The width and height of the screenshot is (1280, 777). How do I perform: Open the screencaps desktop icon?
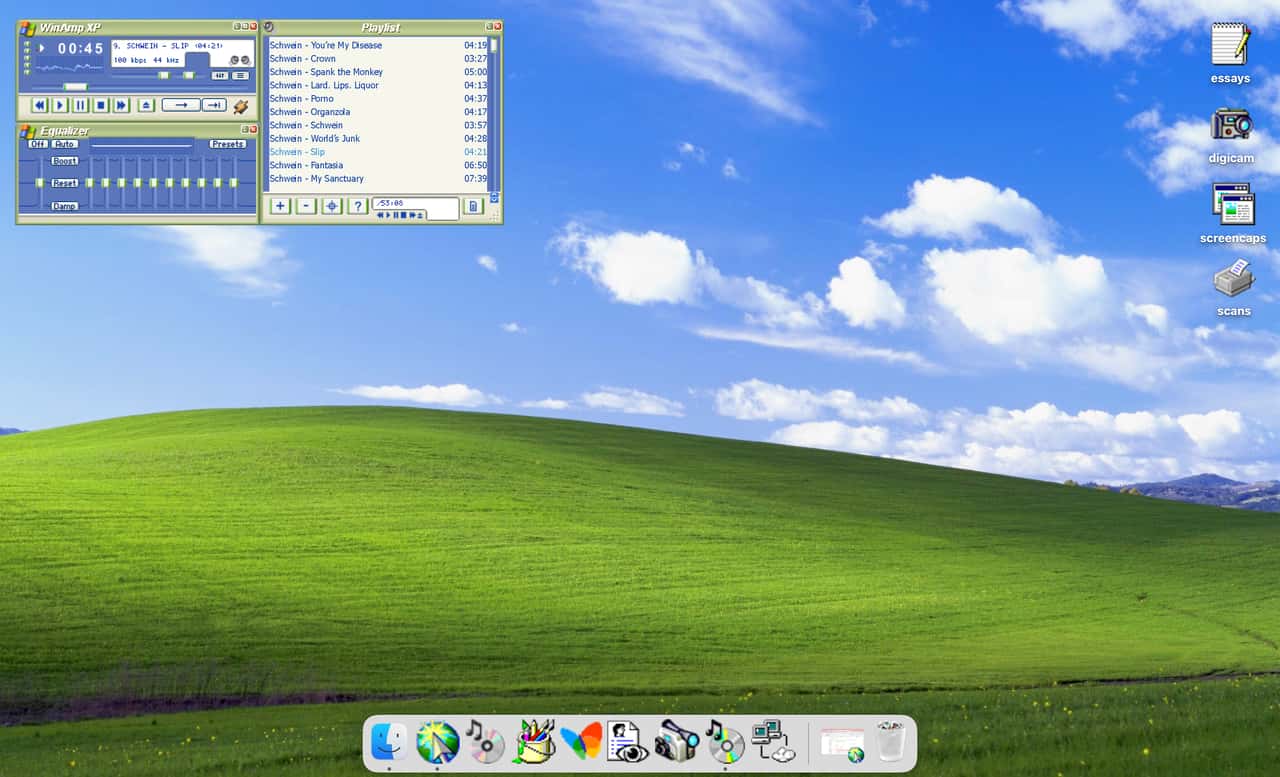[x=1233, y=213]
